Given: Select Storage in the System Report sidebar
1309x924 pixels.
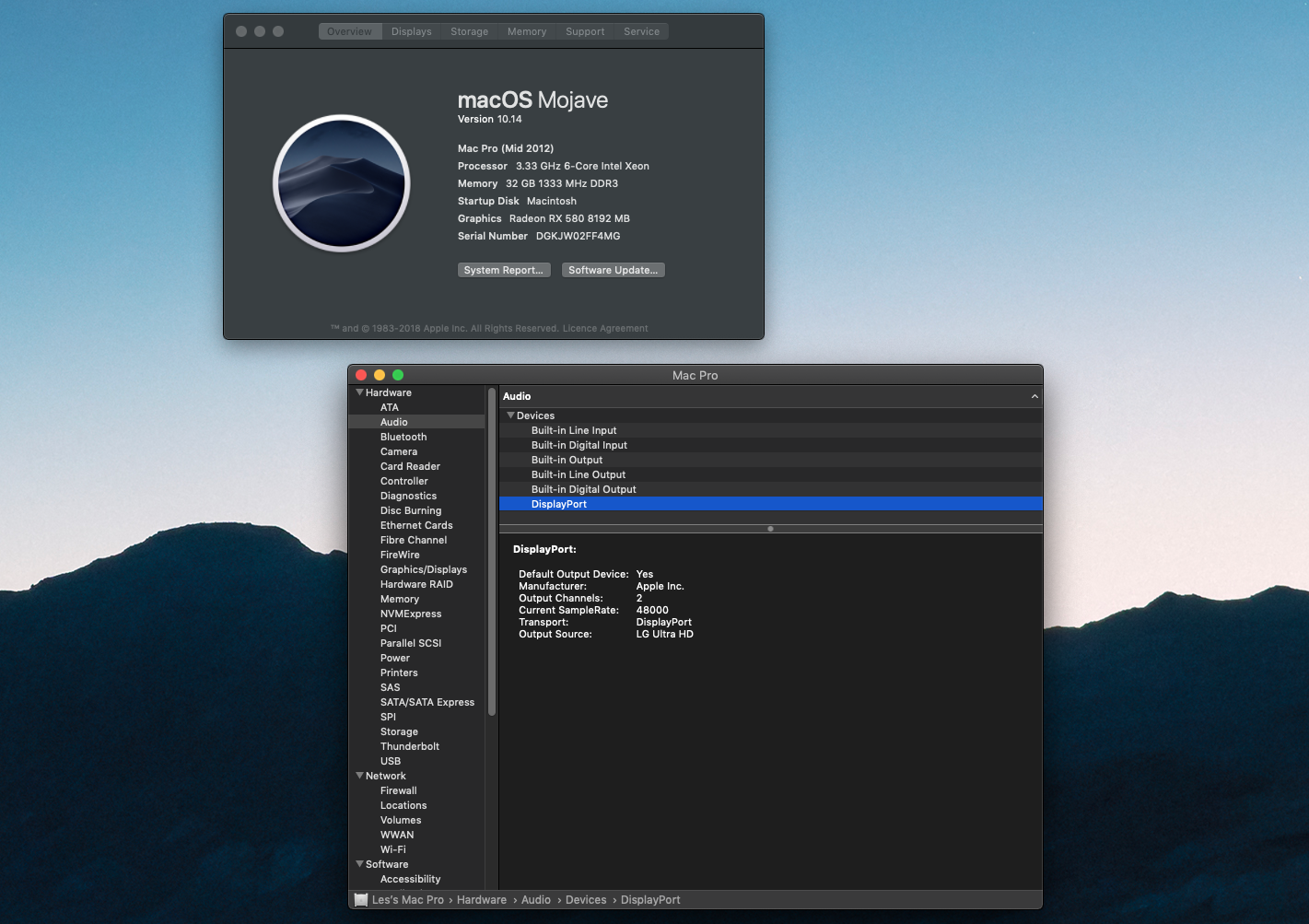Looking at the screenshot, I should coord(416,731).
